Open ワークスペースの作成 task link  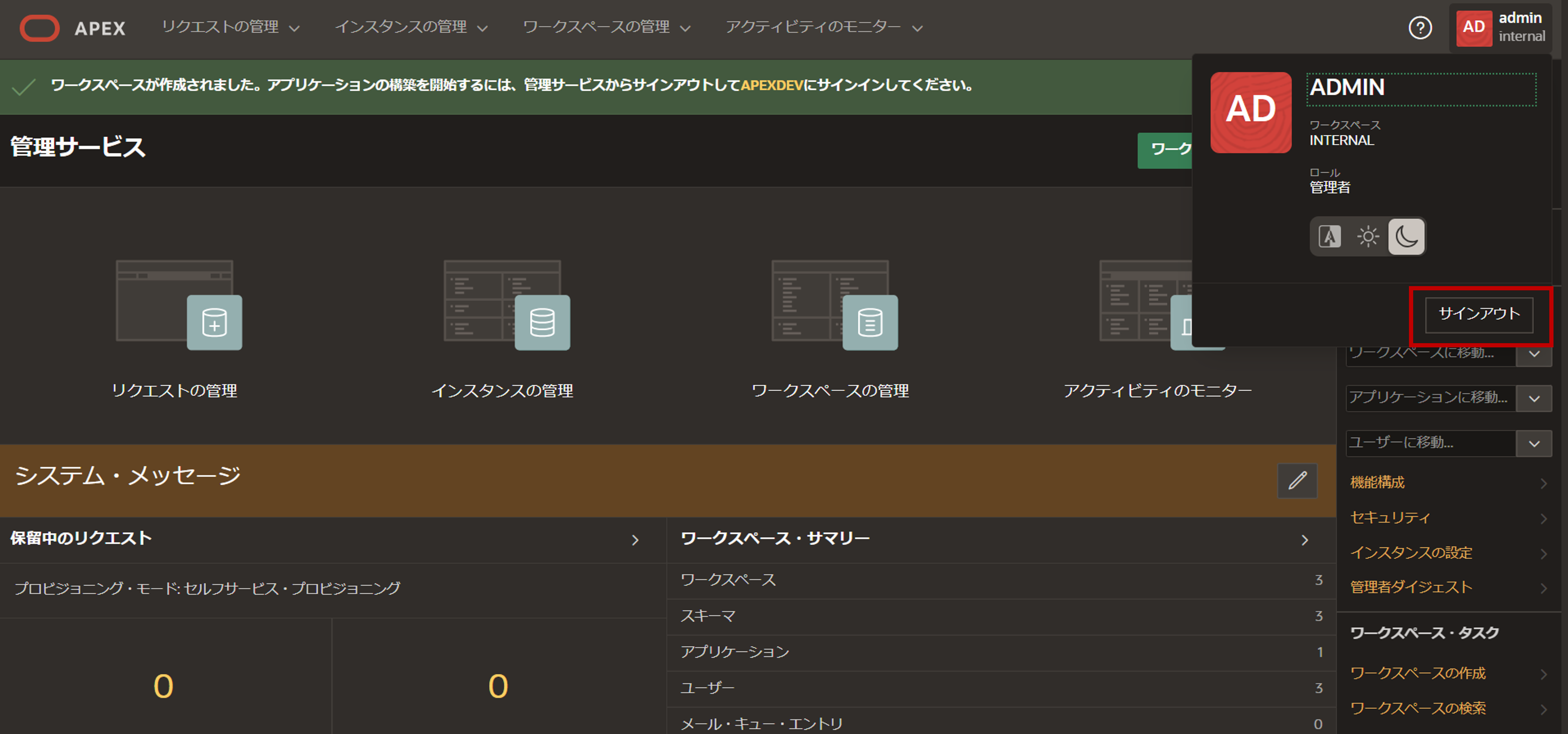pyautogui.click(x=1418, y=673)
